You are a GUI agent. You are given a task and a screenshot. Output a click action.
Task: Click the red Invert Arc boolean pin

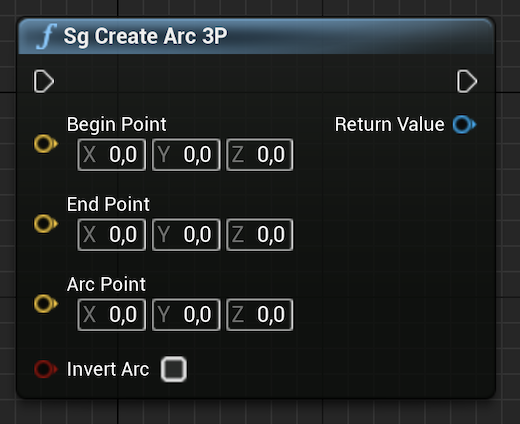pyautogui.click(x=46, y=369)
